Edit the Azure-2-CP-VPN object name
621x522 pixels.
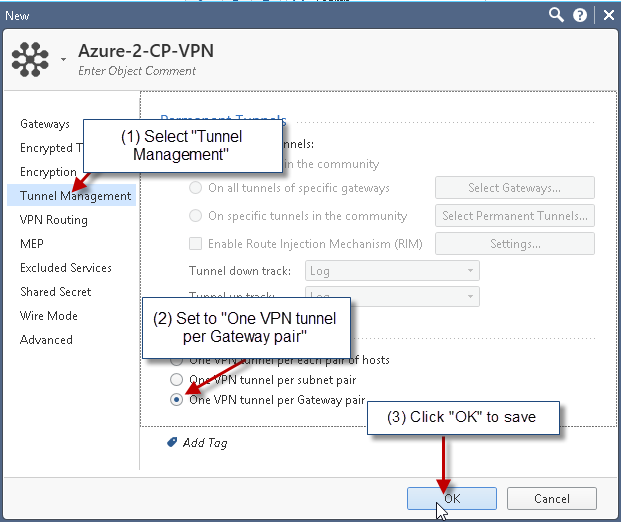click(146, 51)
